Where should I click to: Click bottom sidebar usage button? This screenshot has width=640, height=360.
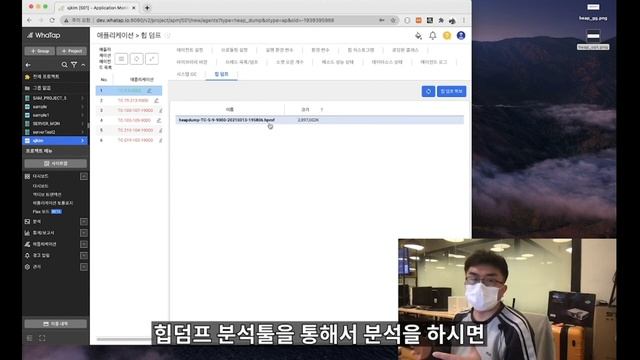(x=56, y=324)
